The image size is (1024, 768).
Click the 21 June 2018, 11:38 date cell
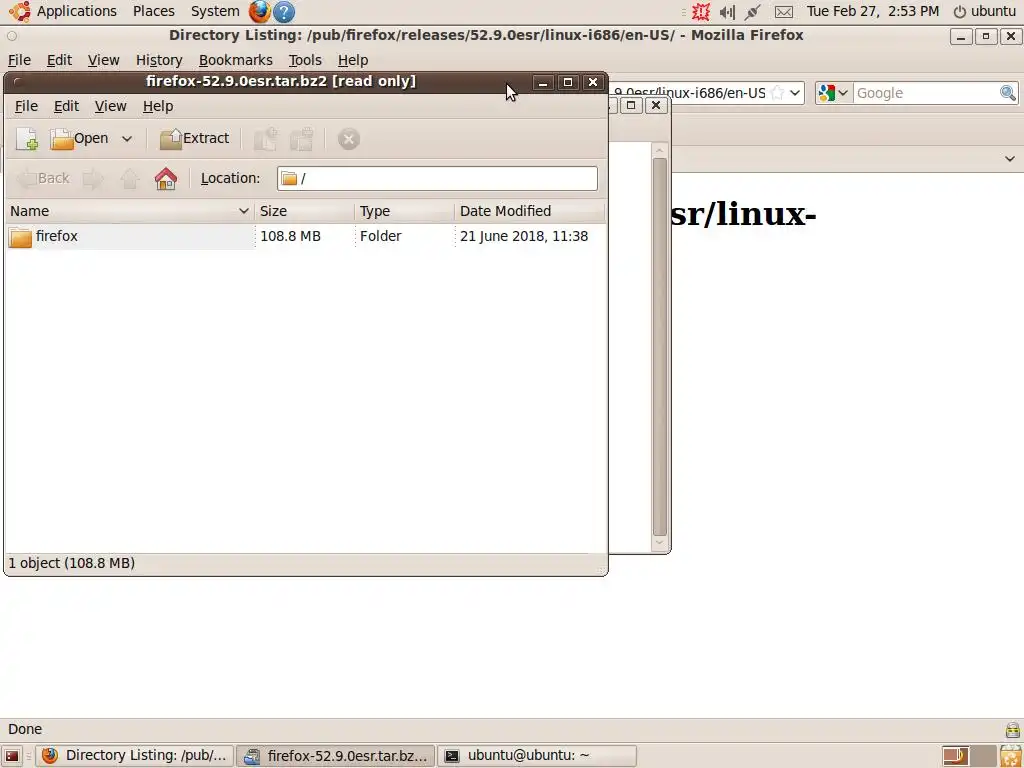(x=524, y=236)
